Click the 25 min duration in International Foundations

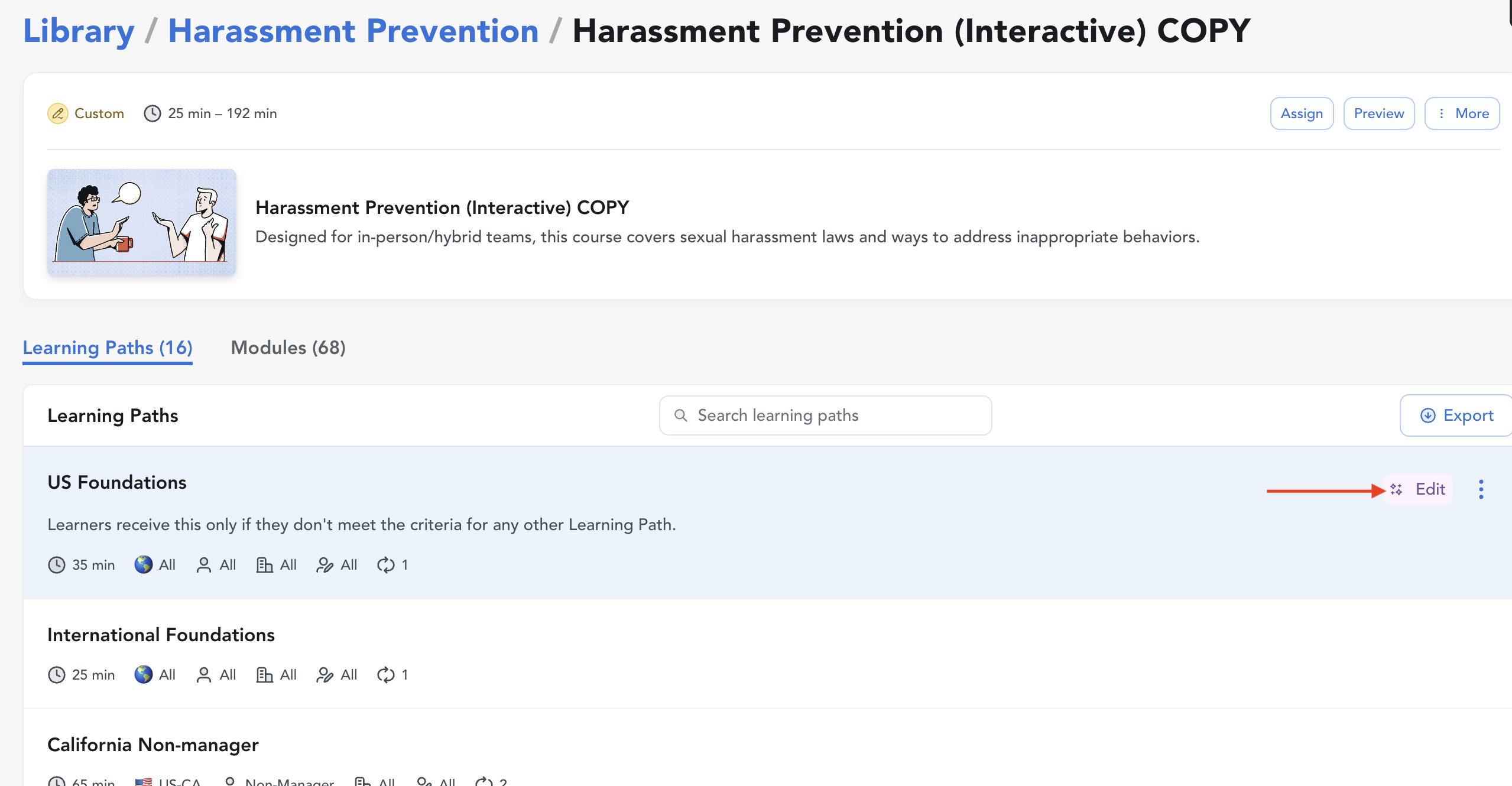point(93,675)
